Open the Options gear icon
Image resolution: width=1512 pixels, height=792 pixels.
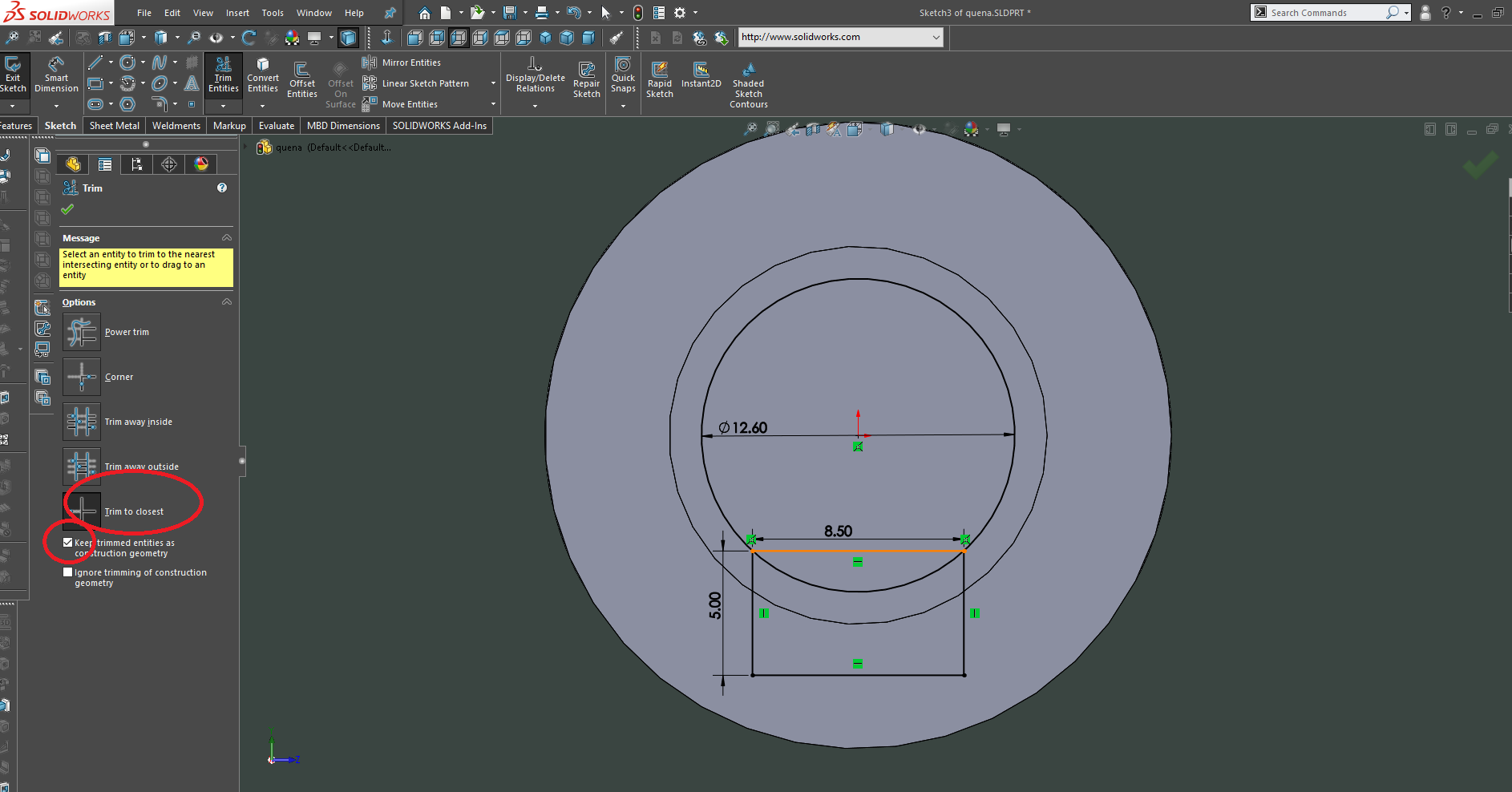(680, 13)
